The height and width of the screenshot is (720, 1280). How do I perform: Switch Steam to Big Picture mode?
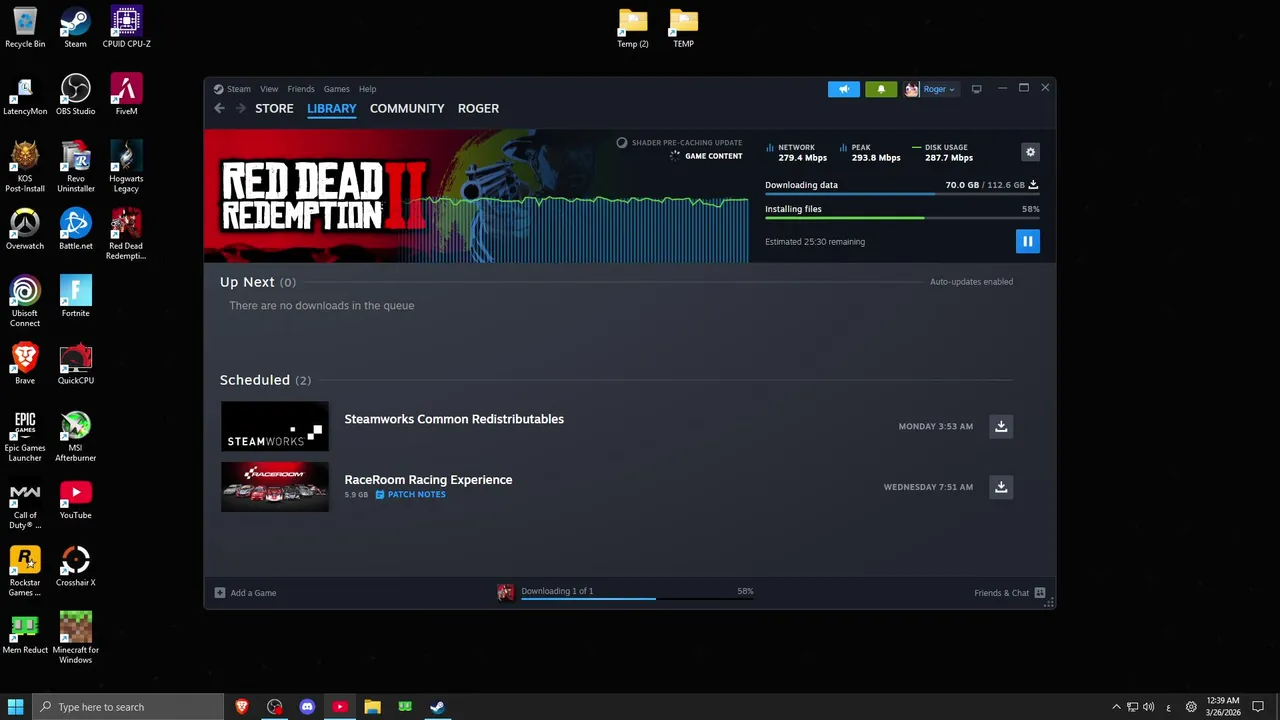[x=976, y=89]
